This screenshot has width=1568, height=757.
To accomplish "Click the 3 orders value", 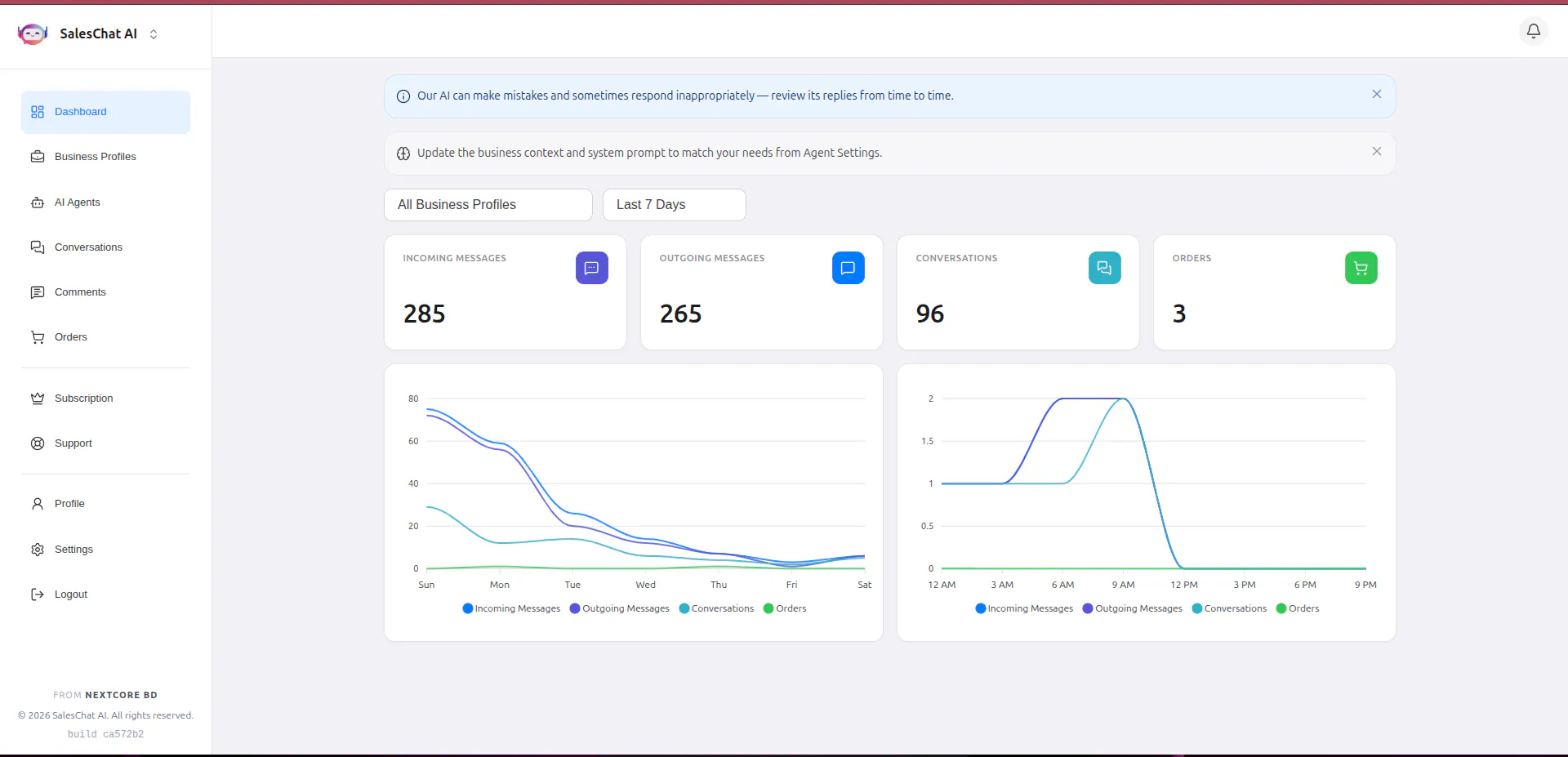I will [x=1179, y=314].
